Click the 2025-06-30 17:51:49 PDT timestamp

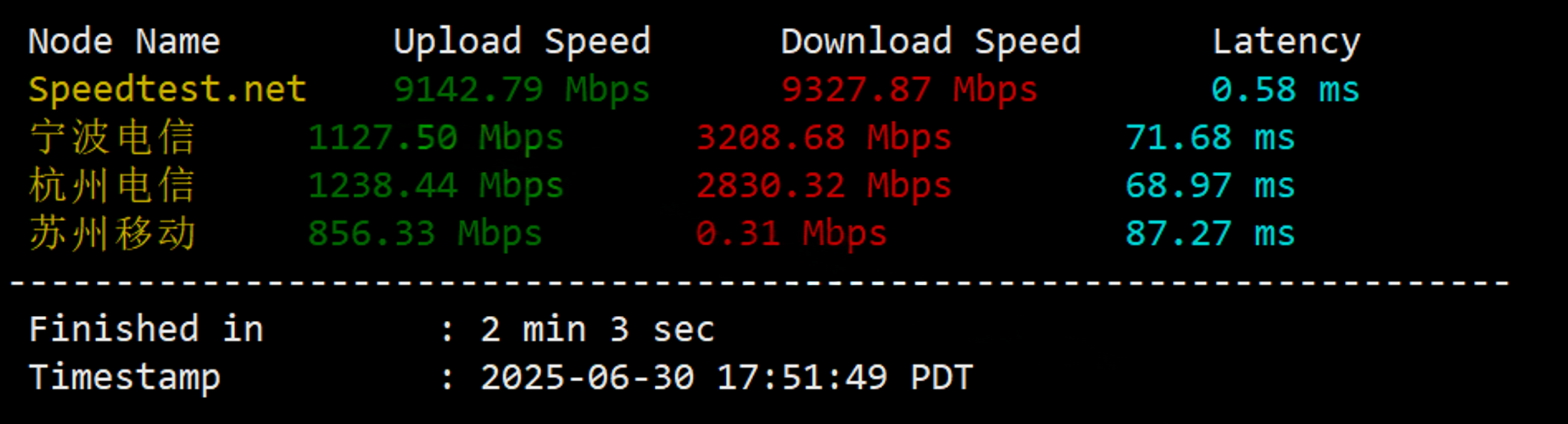(726, 378)
